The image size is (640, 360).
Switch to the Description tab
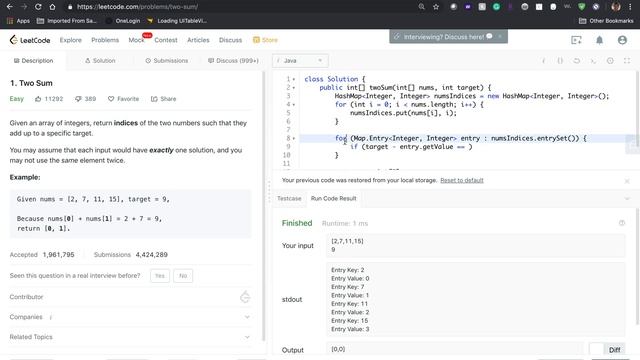pos(33,61)
